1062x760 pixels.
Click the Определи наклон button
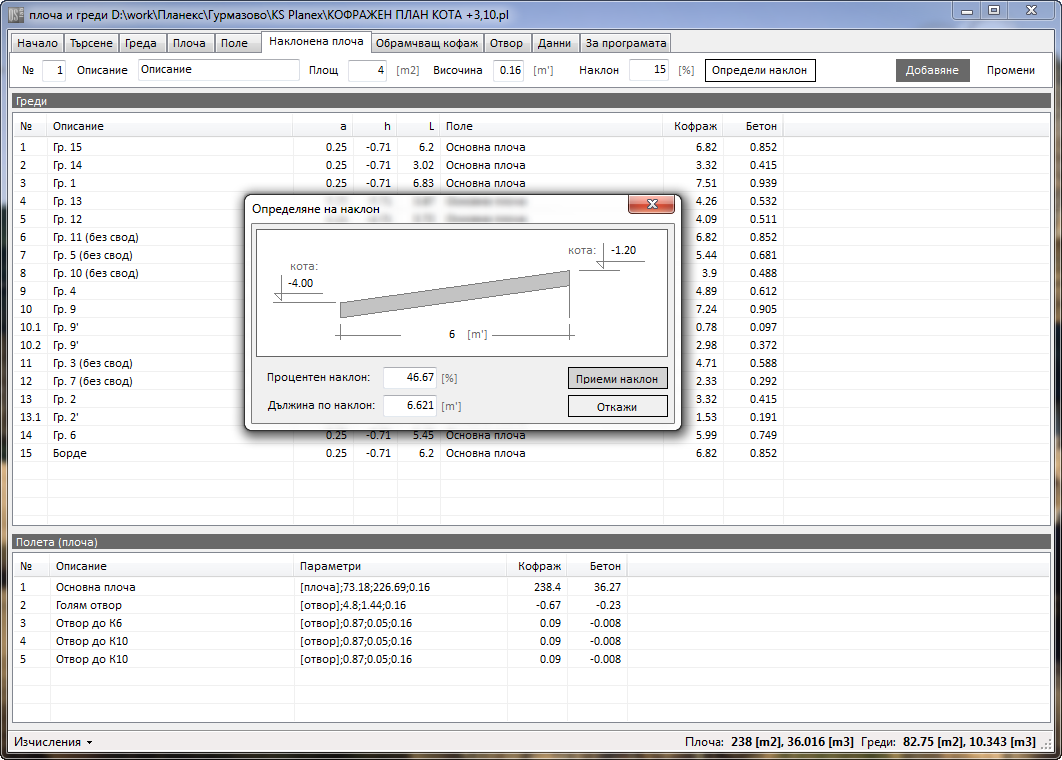pyautogui.click(x=759, y=71)
